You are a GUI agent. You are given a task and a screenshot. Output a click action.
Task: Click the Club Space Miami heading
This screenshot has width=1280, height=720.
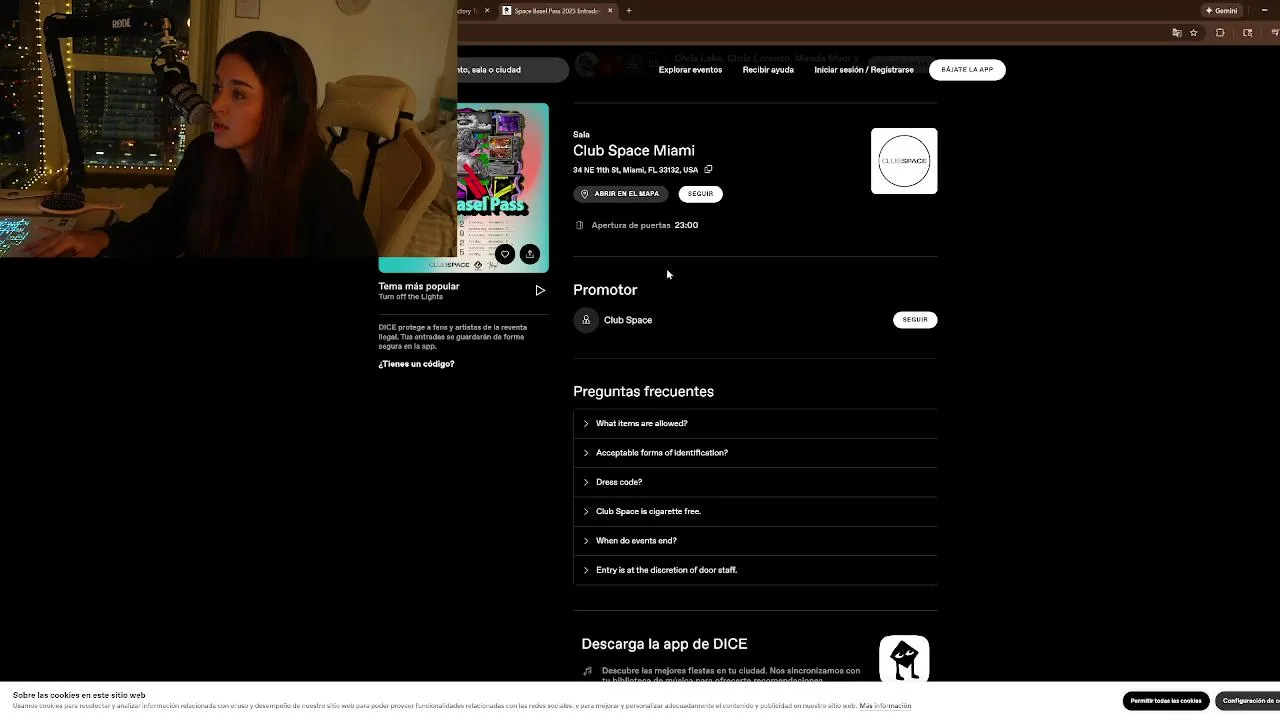pyautogui.click(x=634, y=151)
